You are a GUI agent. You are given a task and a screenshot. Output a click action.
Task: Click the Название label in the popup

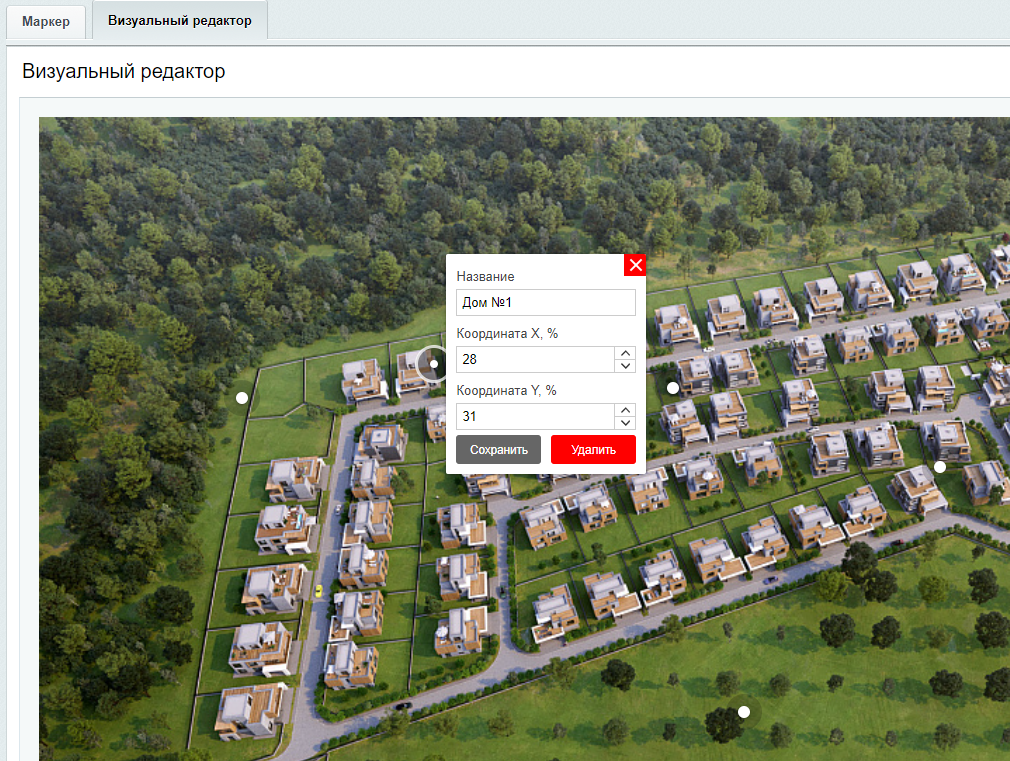tap(485, 276)
